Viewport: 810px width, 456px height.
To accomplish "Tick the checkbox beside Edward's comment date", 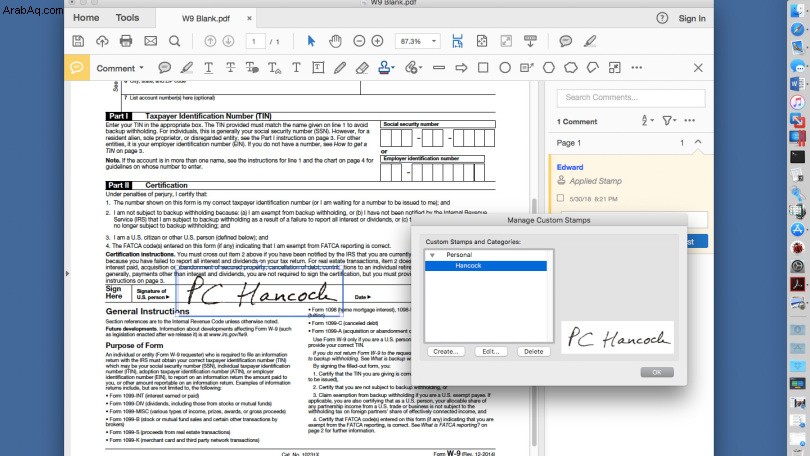I will click(560, 198).
